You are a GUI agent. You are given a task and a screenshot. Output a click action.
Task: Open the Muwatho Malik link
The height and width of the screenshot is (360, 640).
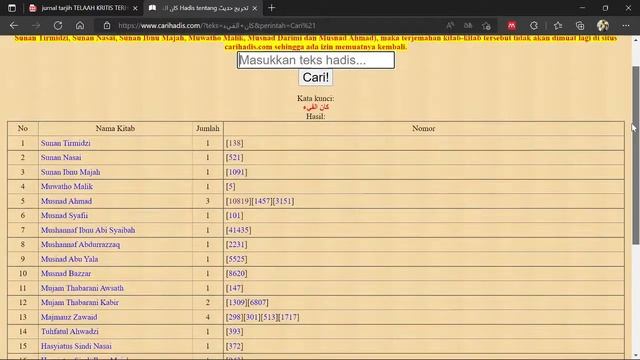(67, 187)
